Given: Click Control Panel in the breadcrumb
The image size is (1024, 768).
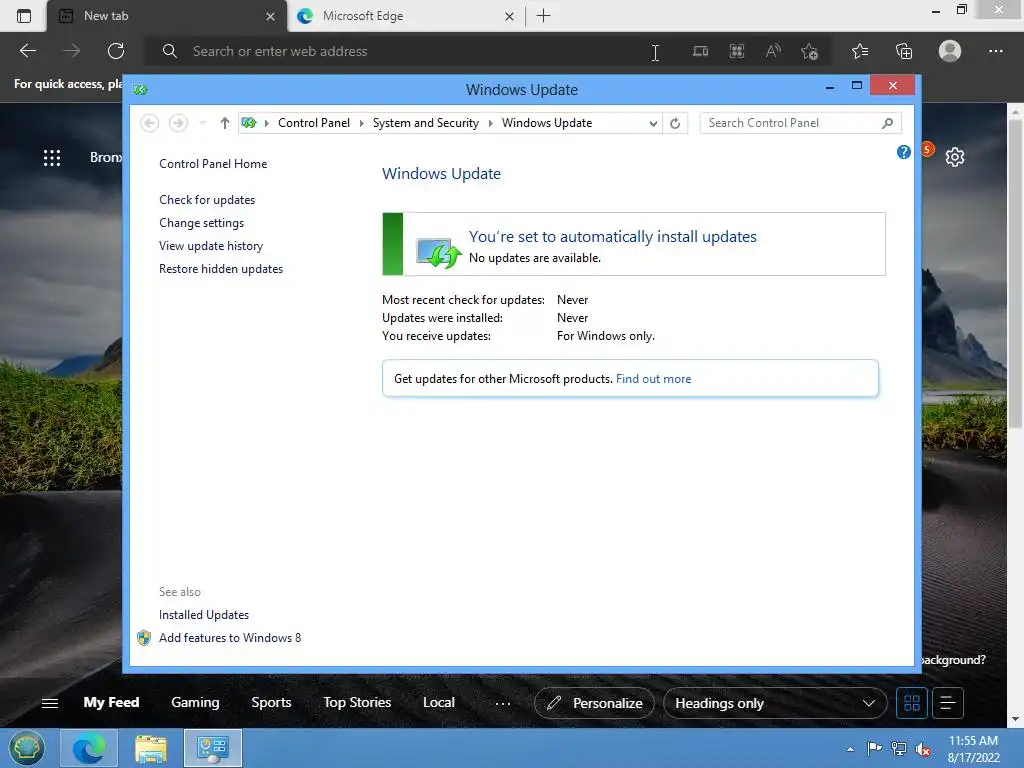Looking at the screenshot, I should (x=314, y=123).
